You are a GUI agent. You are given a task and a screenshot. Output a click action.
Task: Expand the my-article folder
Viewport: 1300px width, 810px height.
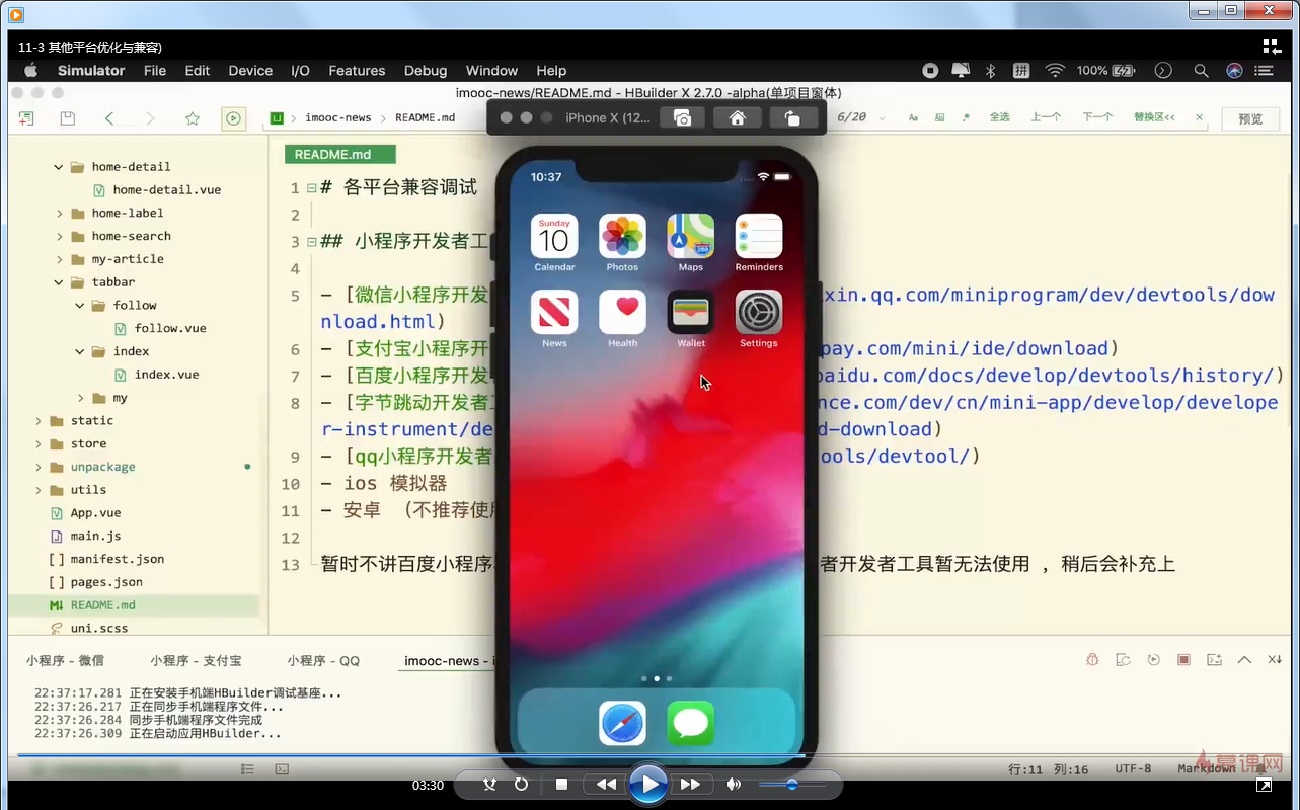click(59, 260)
